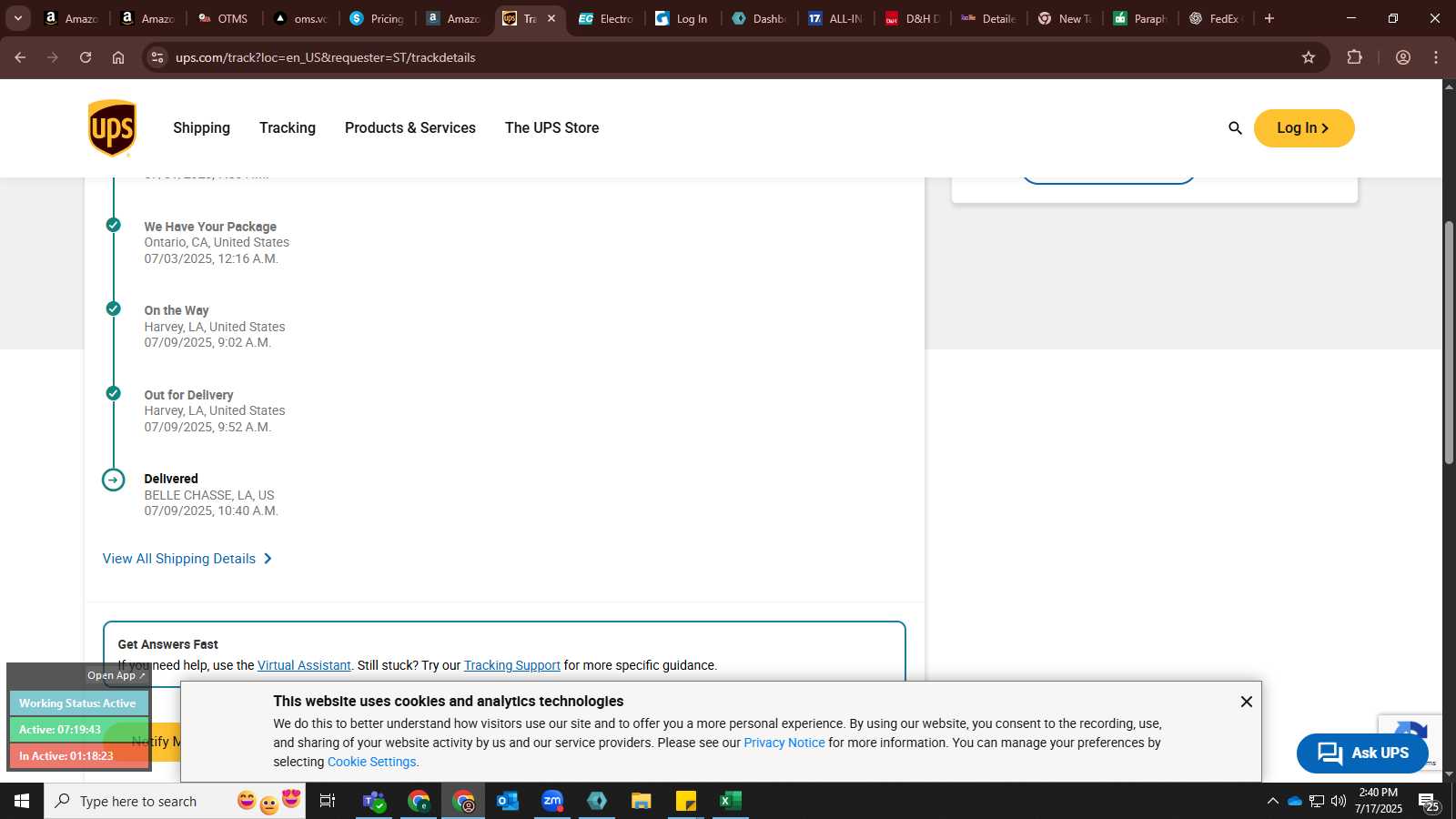Click the taskbar clock and date
The width and height of the screenshot is (1456, 819).
(x=1378, y=801)
